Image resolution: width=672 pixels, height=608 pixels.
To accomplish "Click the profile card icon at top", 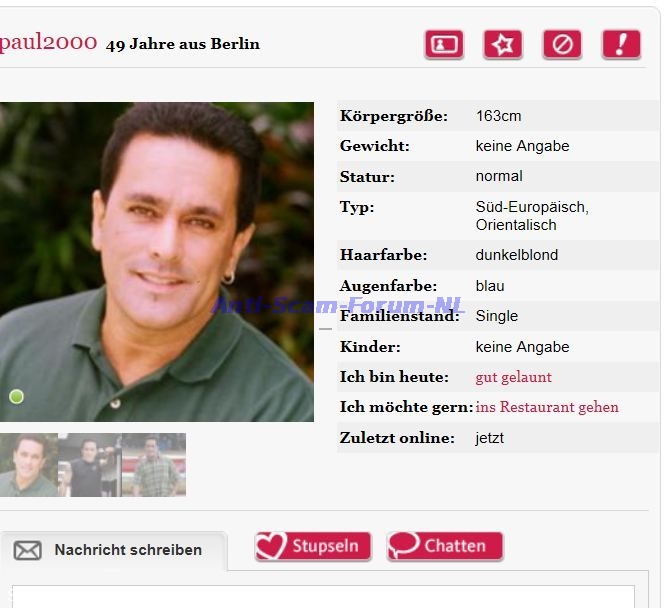I will click(443, 45).
